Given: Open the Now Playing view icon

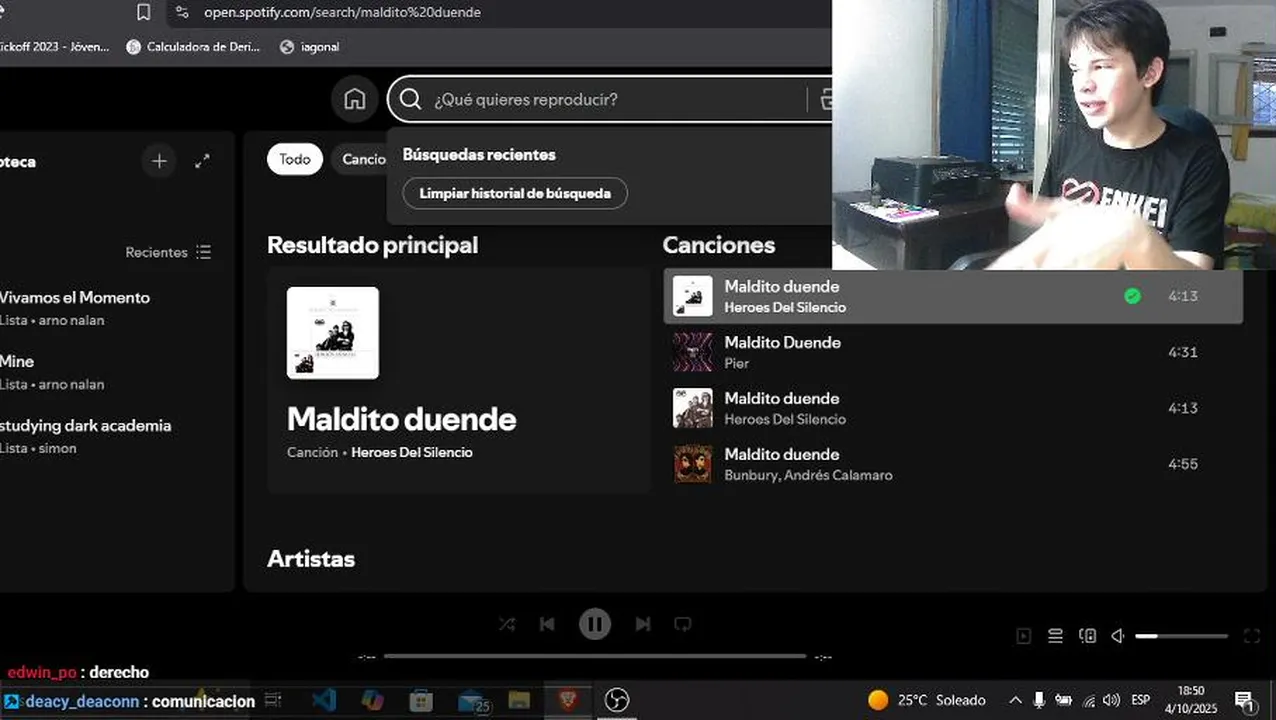Looking at the screenshot, I should pyautogui.click(x=1023, y=636).
